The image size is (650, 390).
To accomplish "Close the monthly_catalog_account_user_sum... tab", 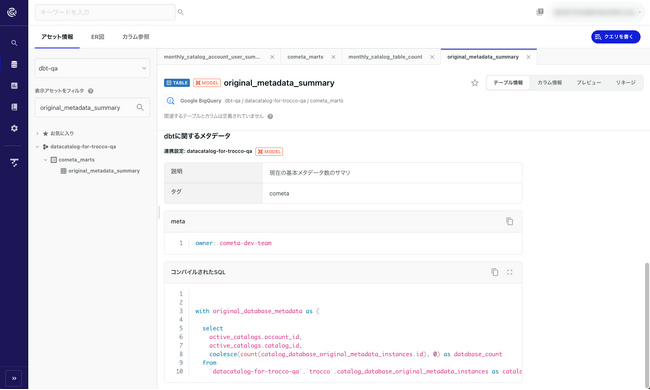I will click(272, 57).
